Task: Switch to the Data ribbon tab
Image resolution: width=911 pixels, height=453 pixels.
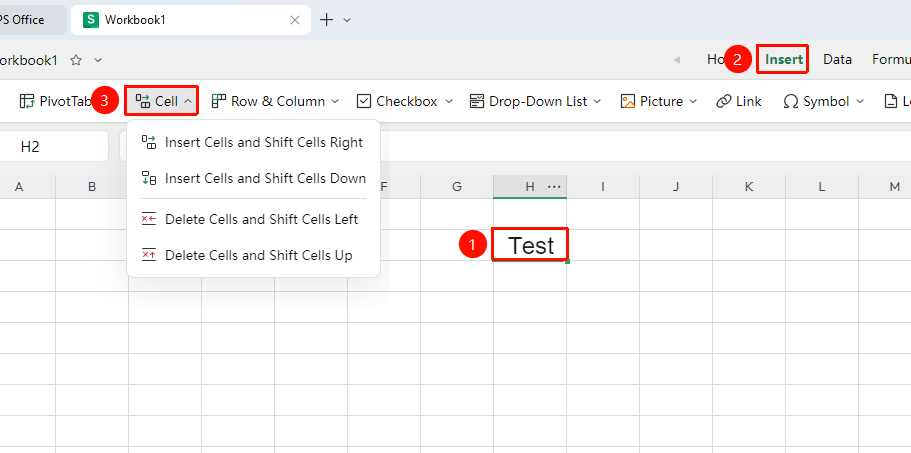Action: 837,59
